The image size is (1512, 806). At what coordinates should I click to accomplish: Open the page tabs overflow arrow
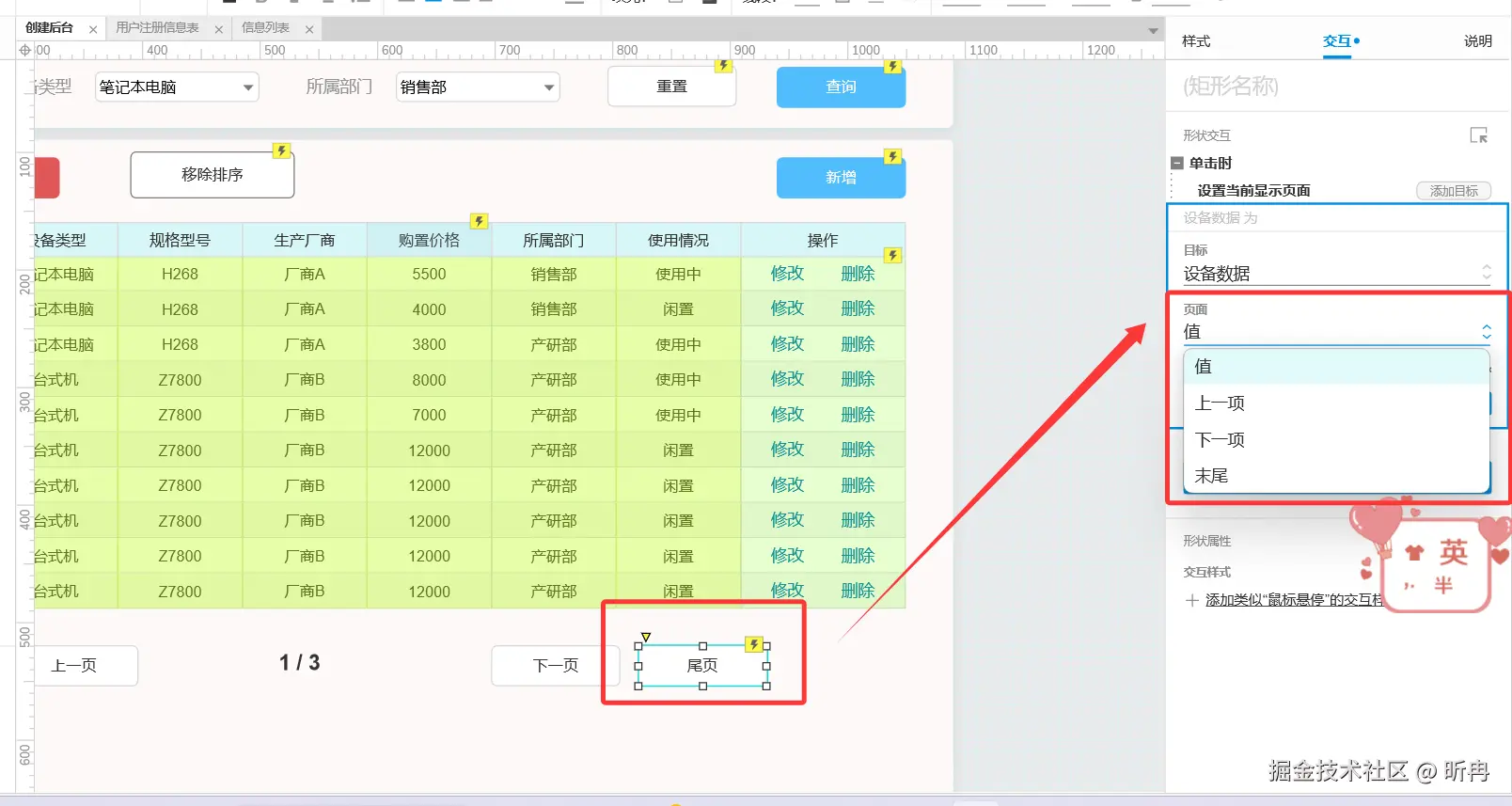[x=1153, y=31]
